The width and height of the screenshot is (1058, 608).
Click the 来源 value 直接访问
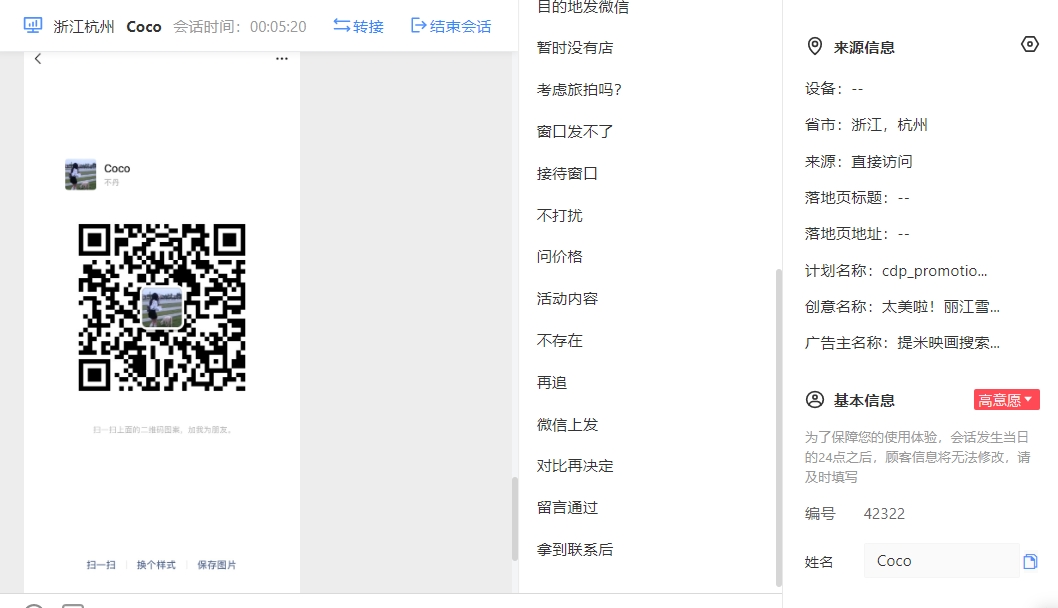tap(881, 161)
